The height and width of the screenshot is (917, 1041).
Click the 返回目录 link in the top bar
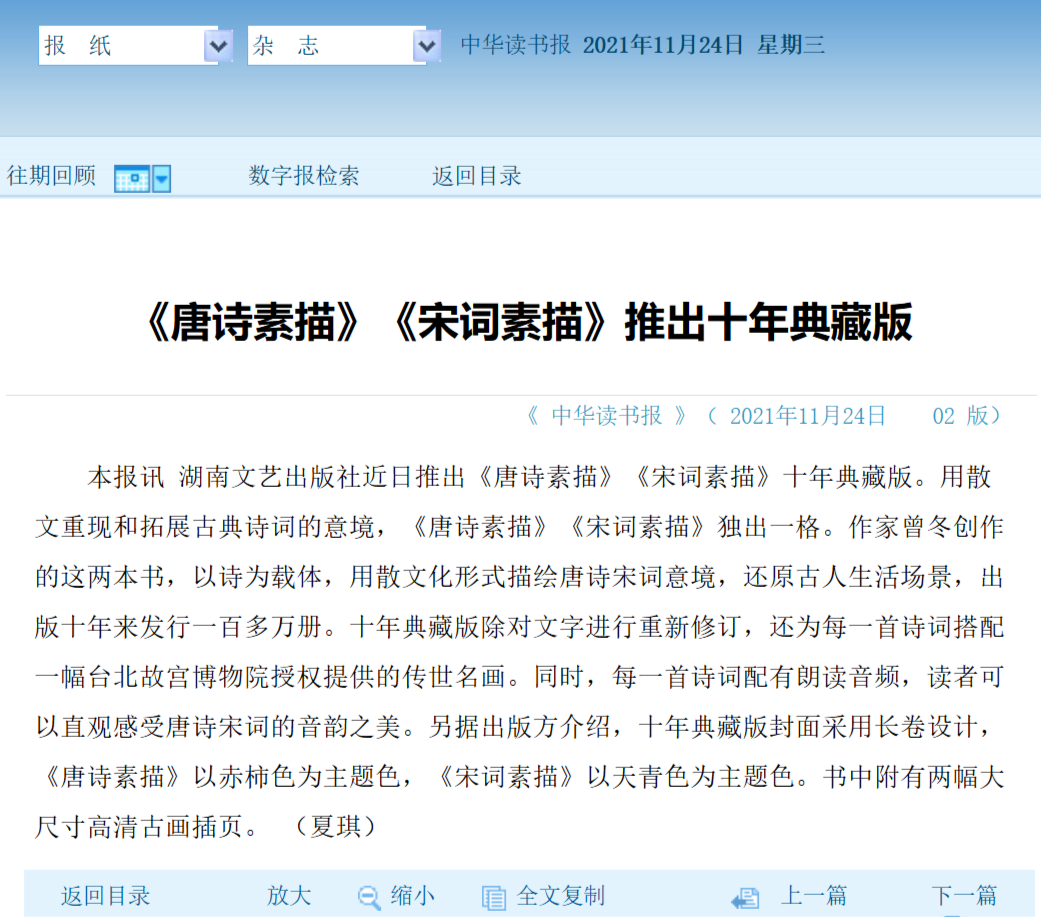point(476,176)
